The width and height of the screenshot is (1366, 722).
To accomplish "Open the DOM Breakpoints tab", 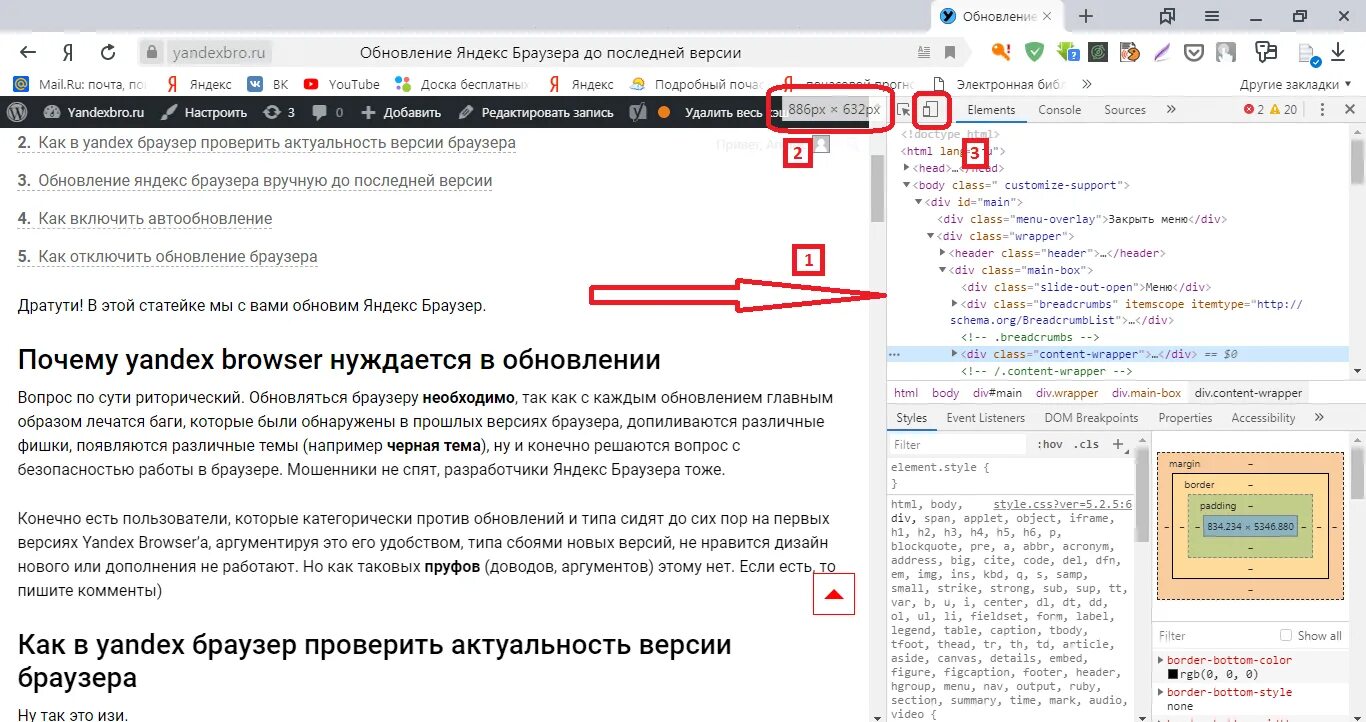I will [1091, 417].
